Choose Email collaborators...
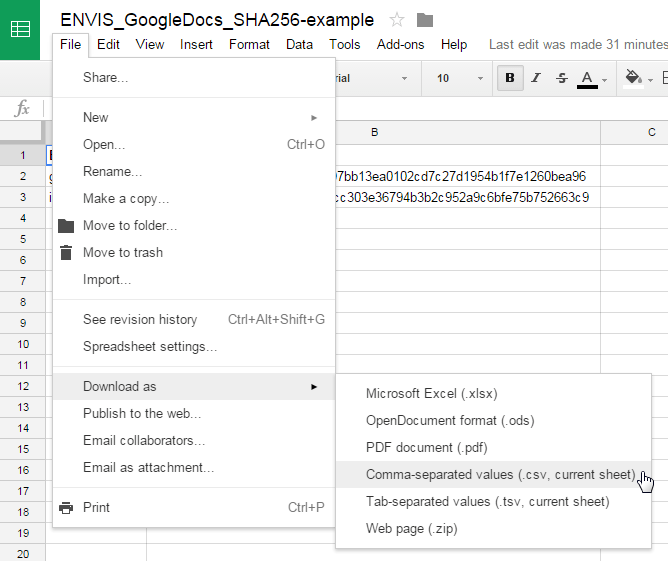 point(194,440)
